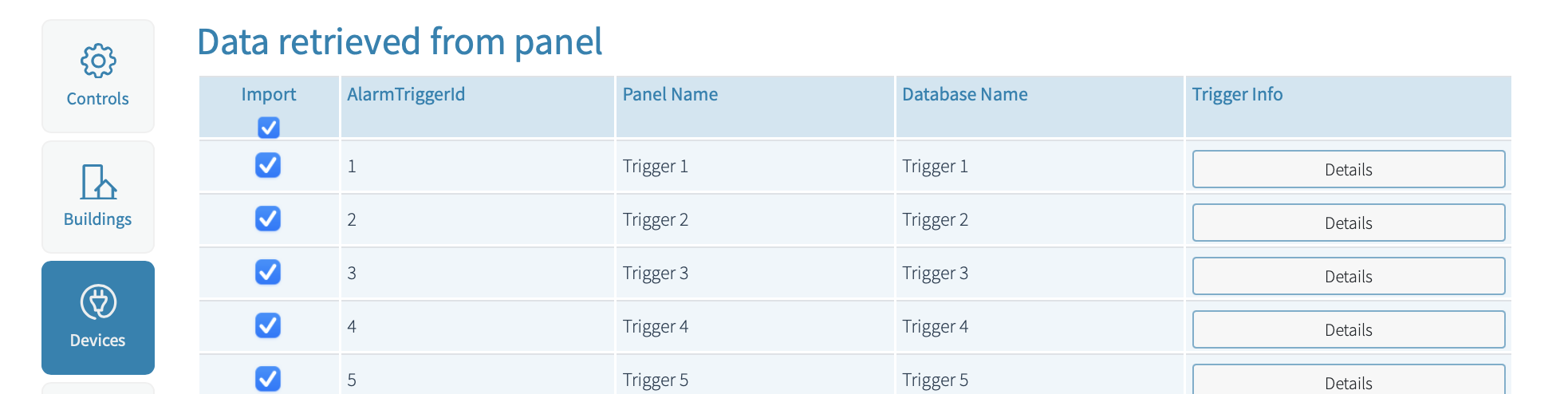Uncheck Import checkbox for Trigger 1

268,165
